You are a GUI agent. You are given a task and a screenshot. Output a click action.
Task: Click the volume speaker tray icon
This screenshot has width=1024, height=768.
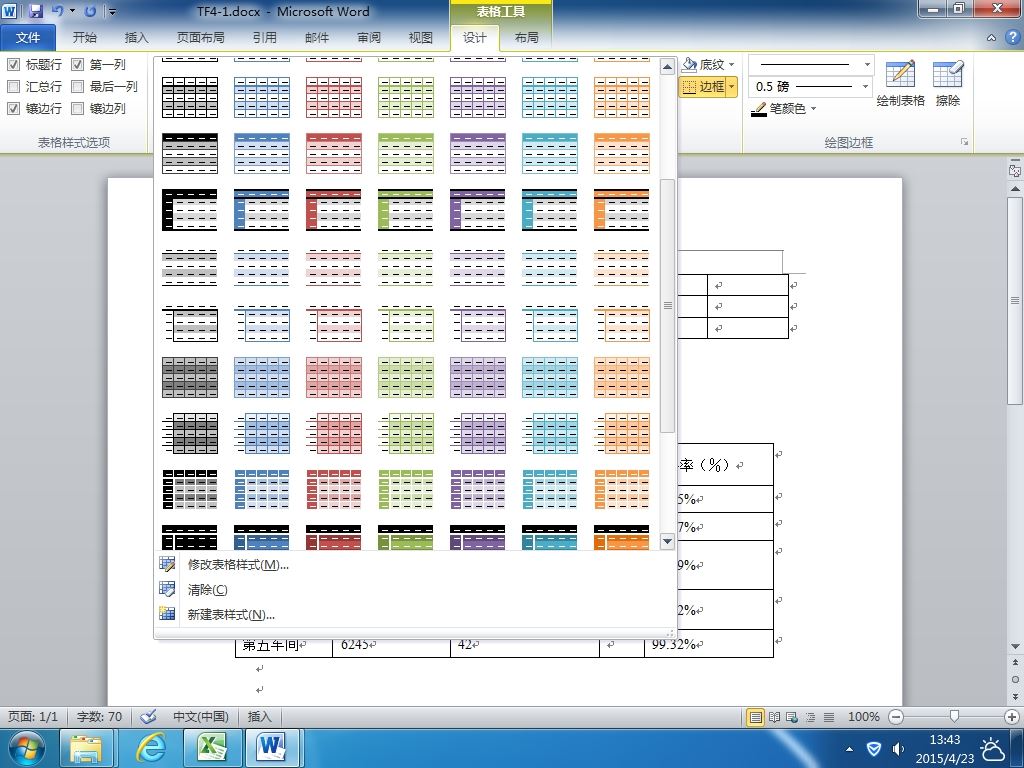pos(899,749)
